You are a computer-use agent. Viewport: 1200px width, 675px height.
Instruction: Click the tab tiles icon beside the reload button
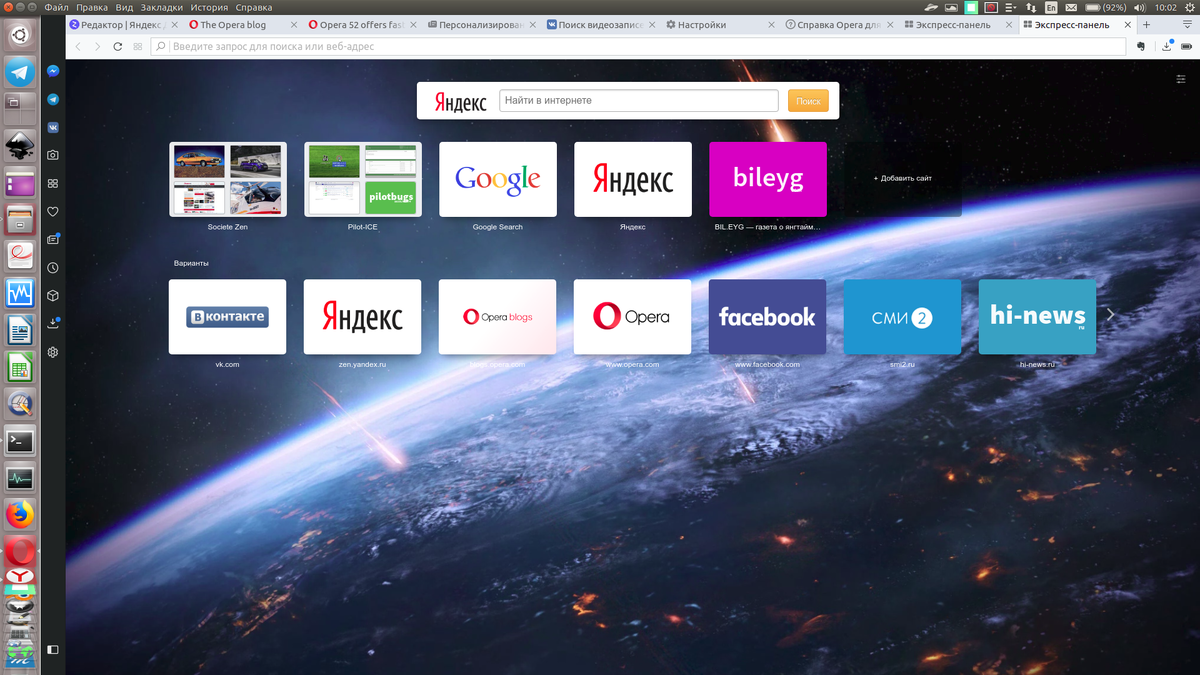[137, 46]
